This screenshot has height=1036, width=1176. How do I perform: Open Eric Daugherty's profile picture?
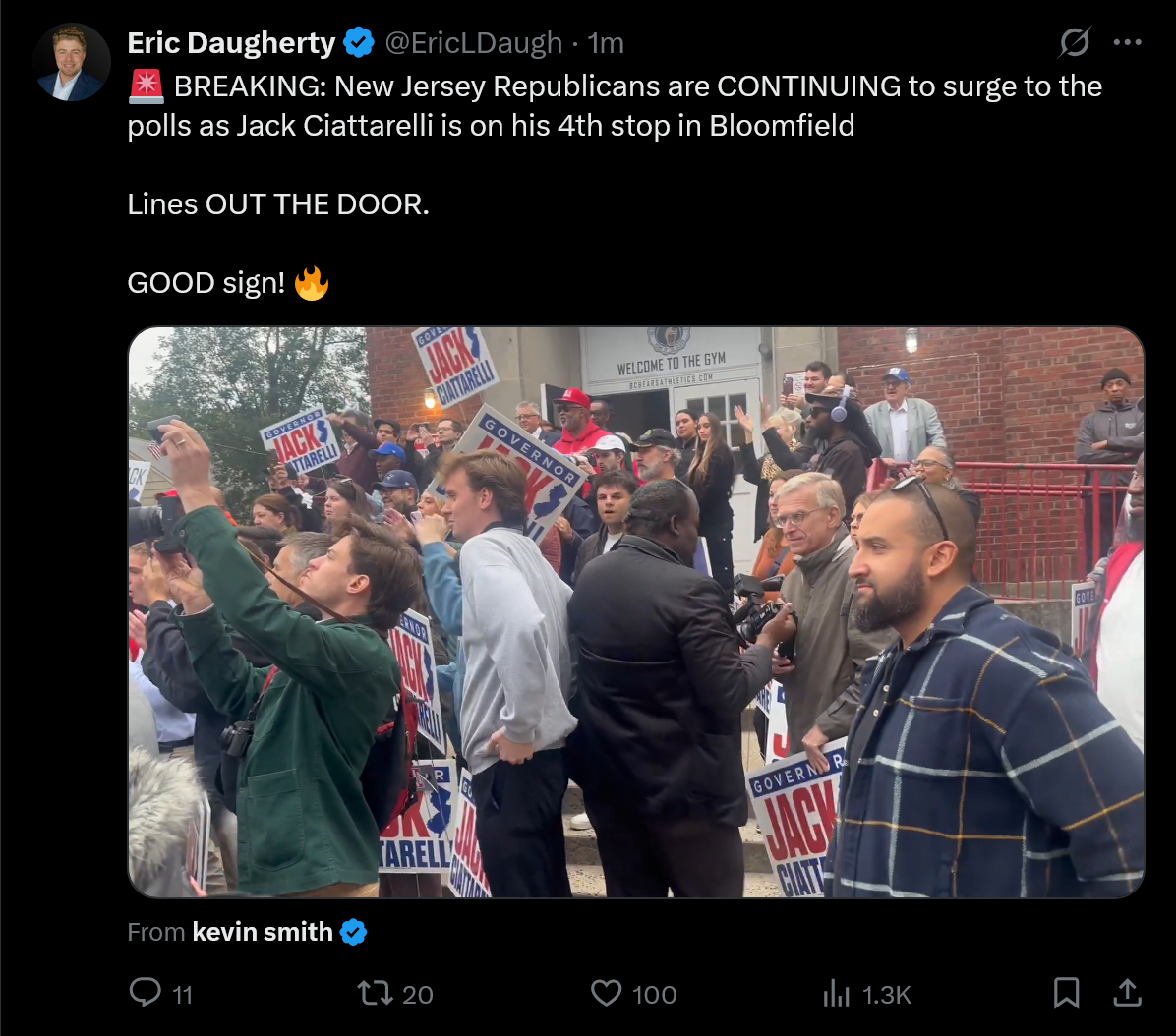[72, 62]
